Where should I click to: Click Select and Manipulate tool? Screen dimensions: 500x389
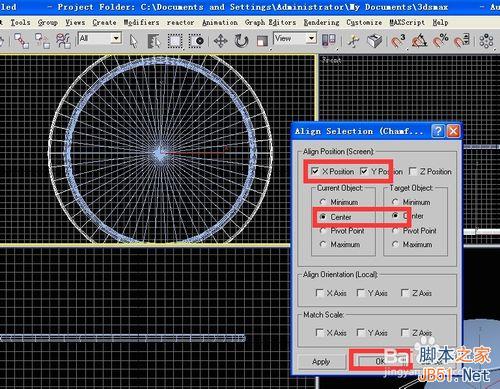pyautogui.click(x=354, y=41)
